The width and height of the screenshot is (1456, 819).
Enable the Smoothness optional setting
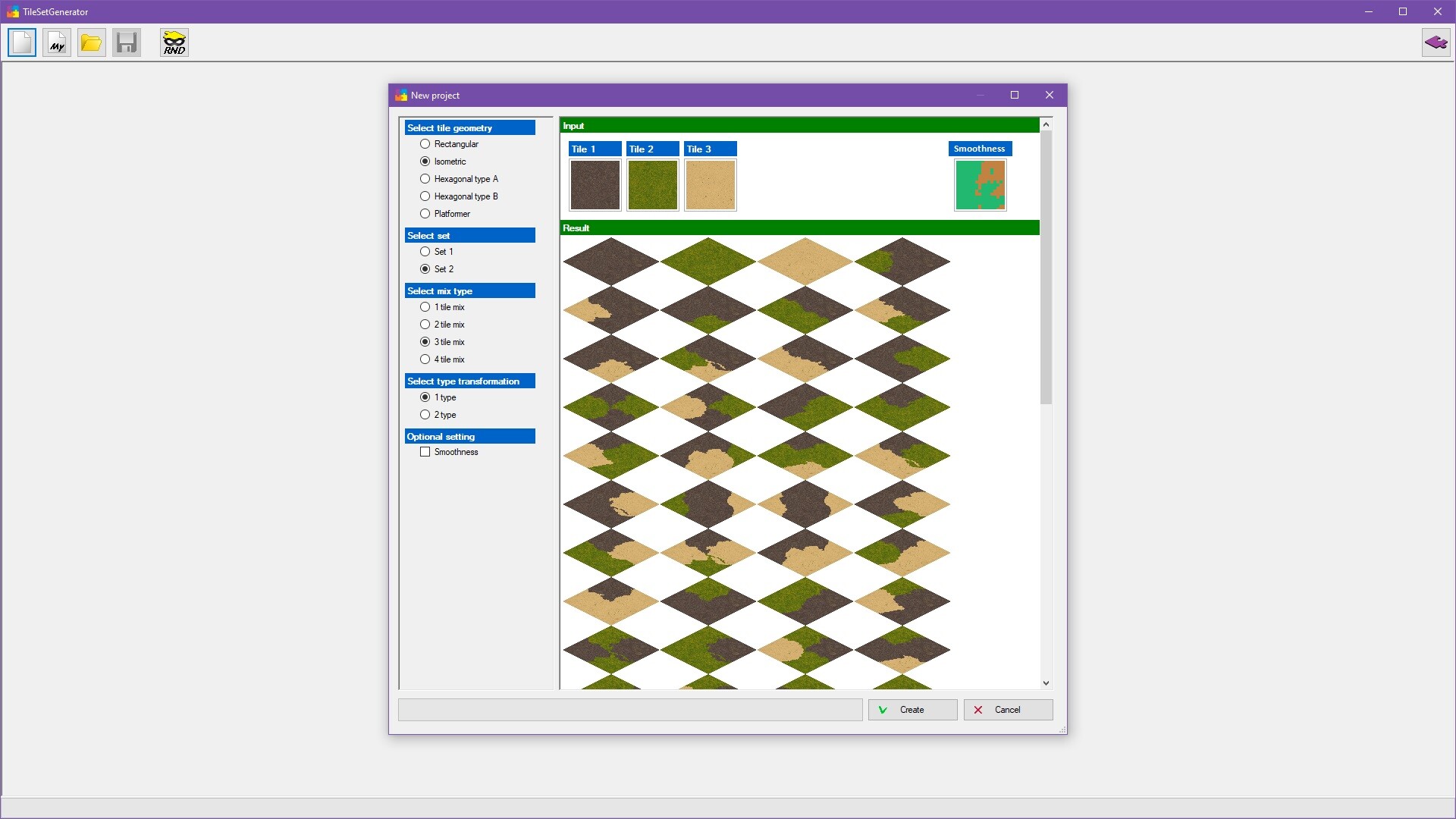(x=425, y=451)
